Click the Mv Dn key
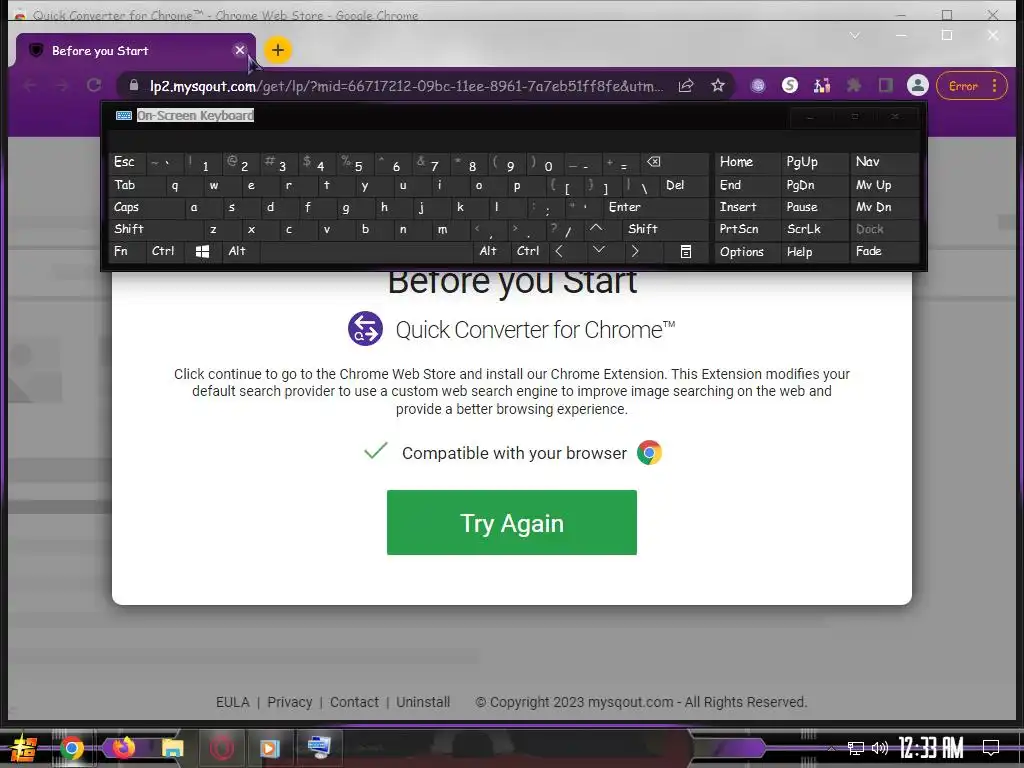This screenshot has height=768, width=1024. pos(884,208)
